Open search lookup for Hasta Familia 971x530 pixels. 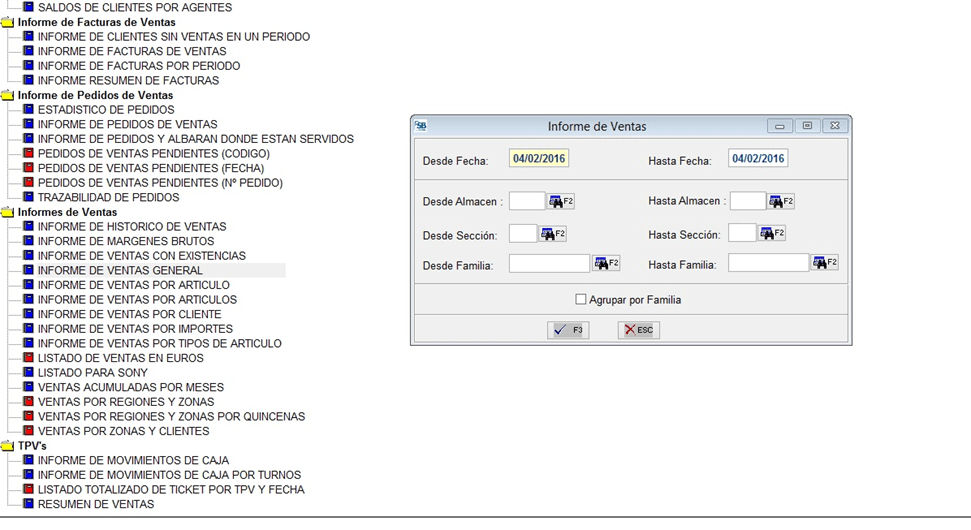click(x=824, y=264)
